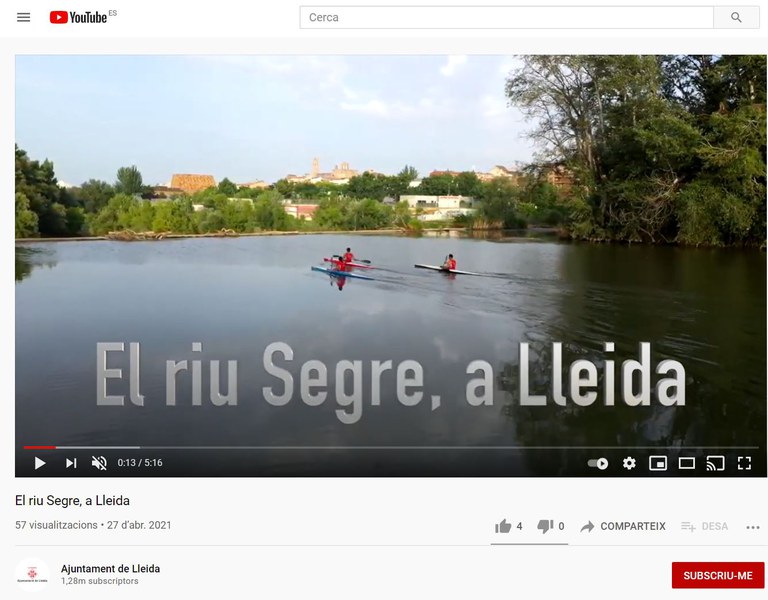The height and width of the screenshot is (600, 768).
Task: Switch to theater mode
Action: (687, 463)
